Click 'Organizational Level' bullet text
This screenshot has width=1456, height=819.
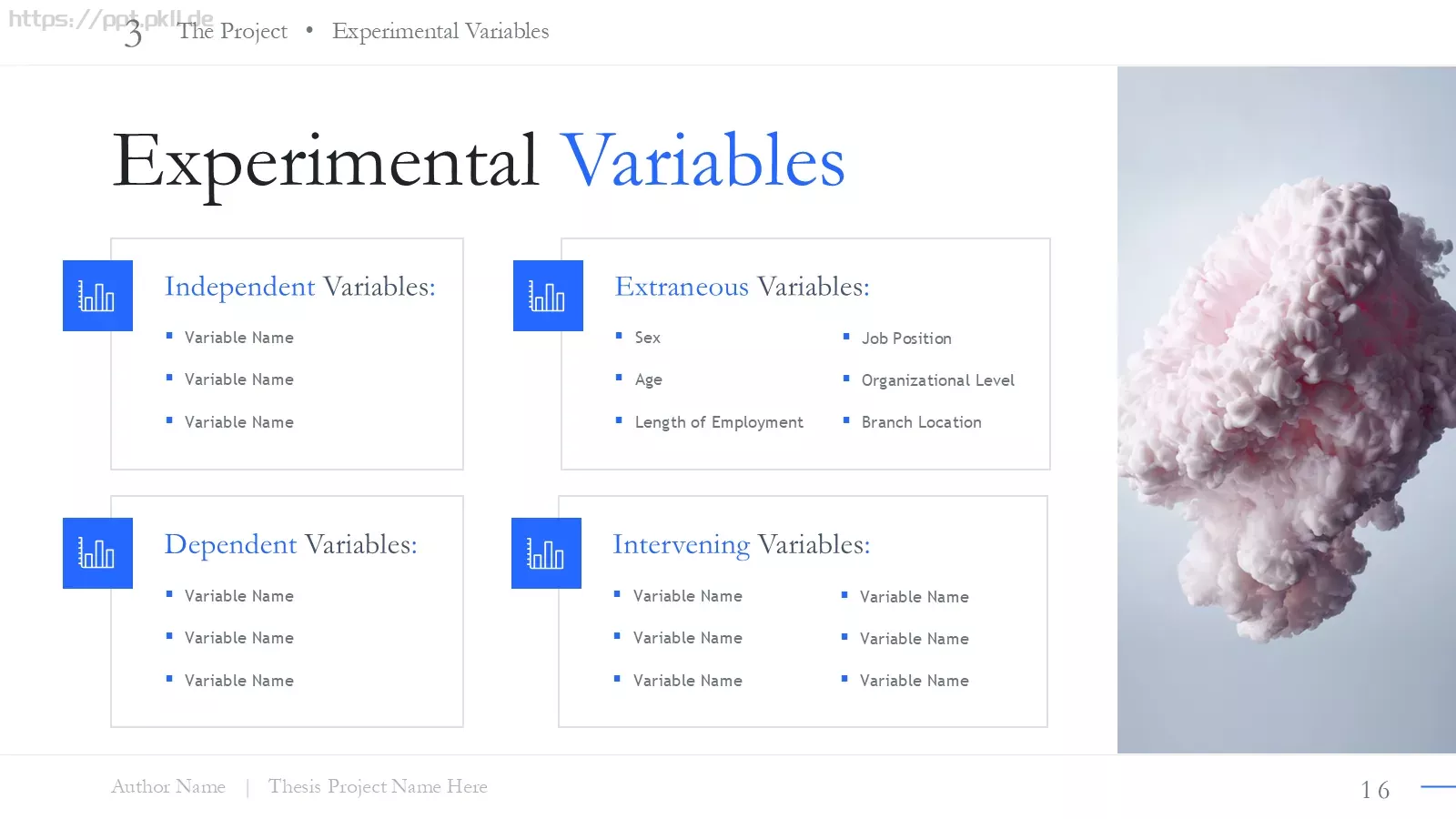coord(938,380)
